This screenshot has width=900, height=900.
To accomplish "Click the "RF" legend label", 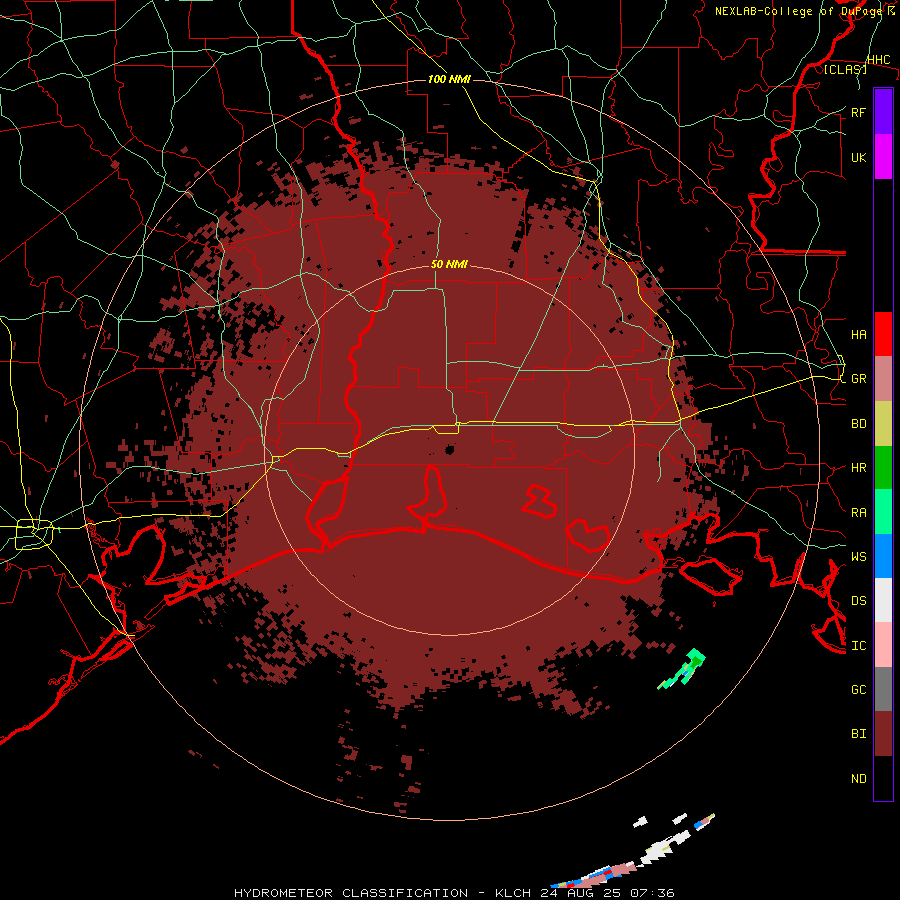I will 858,112.
